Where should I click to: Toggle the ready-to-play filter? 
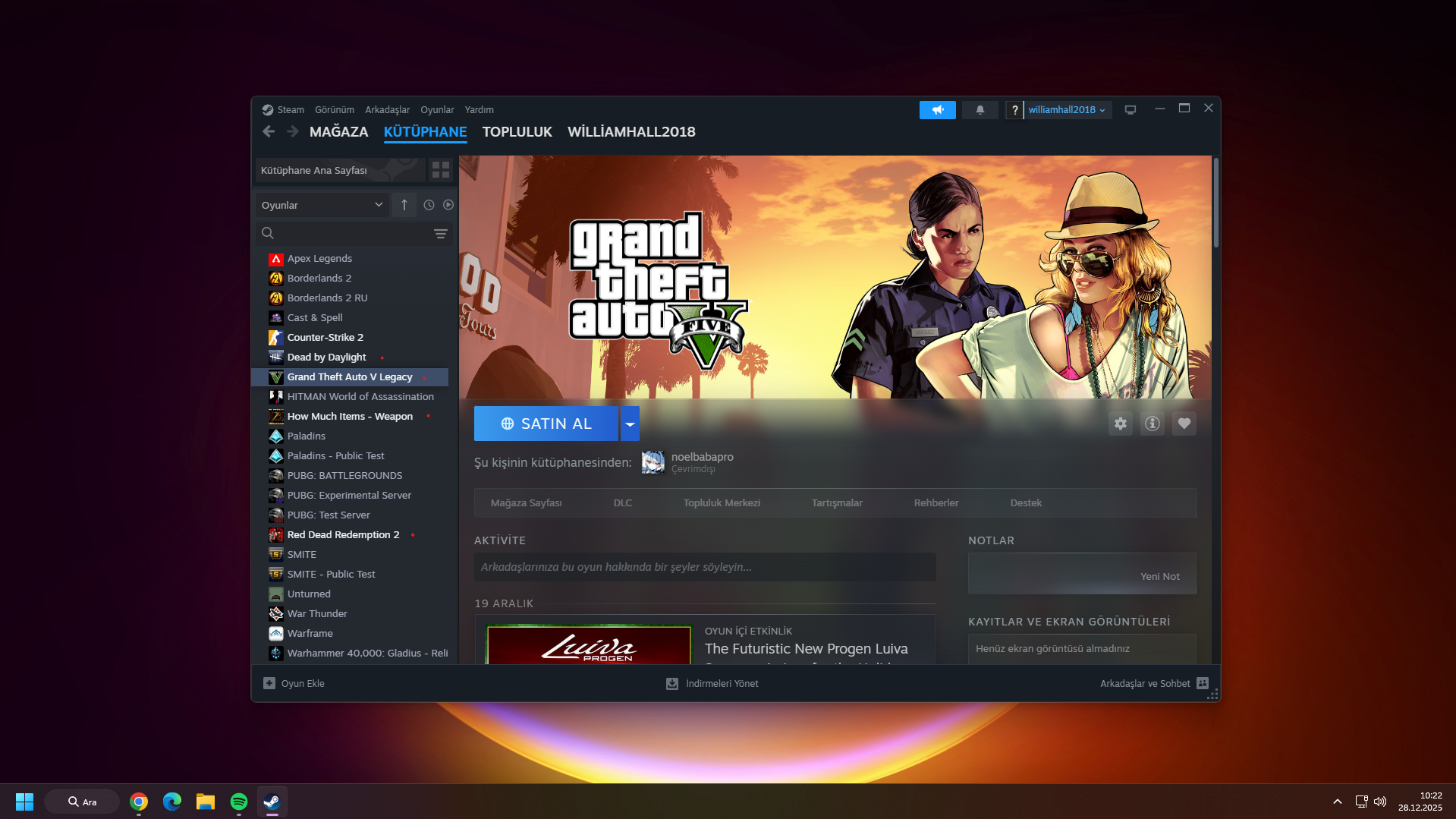pyautogui.click(x=448, y=205)
